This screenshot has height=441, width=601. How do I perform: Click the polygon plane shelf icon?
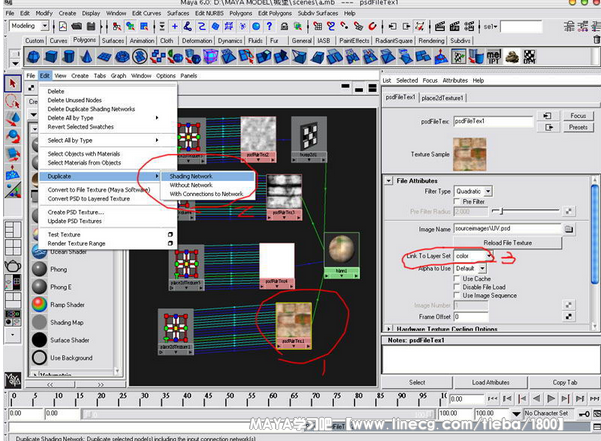point(104,57)
